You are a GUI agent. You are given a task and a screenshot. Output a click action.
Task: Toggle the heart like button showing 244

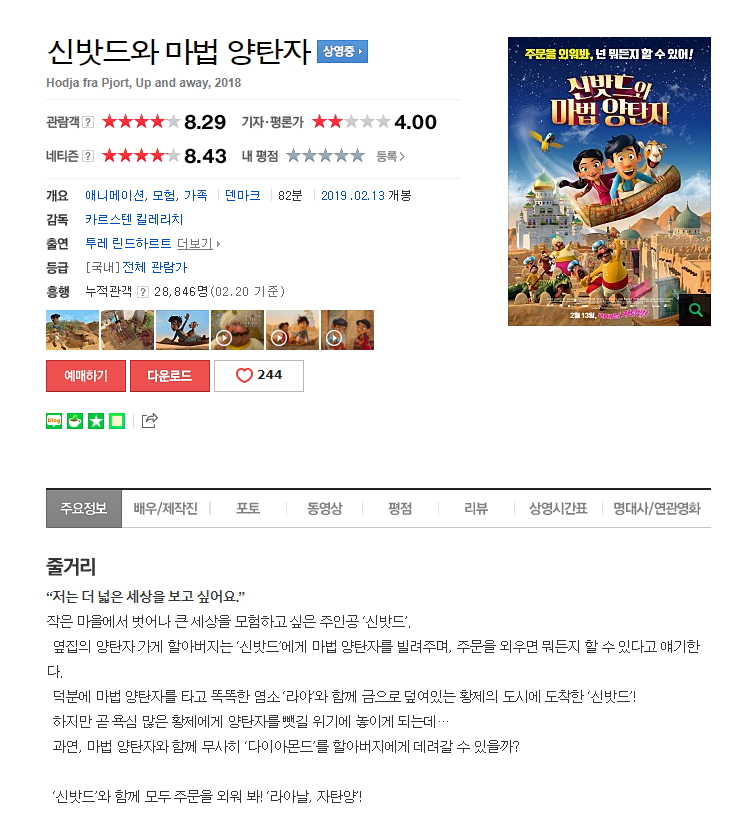259,376
